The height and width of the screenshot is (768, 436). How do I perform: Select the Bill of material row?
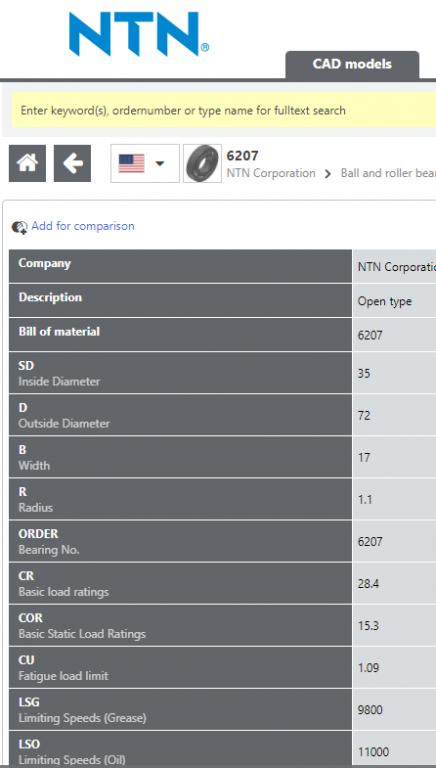tap(222, 335)
